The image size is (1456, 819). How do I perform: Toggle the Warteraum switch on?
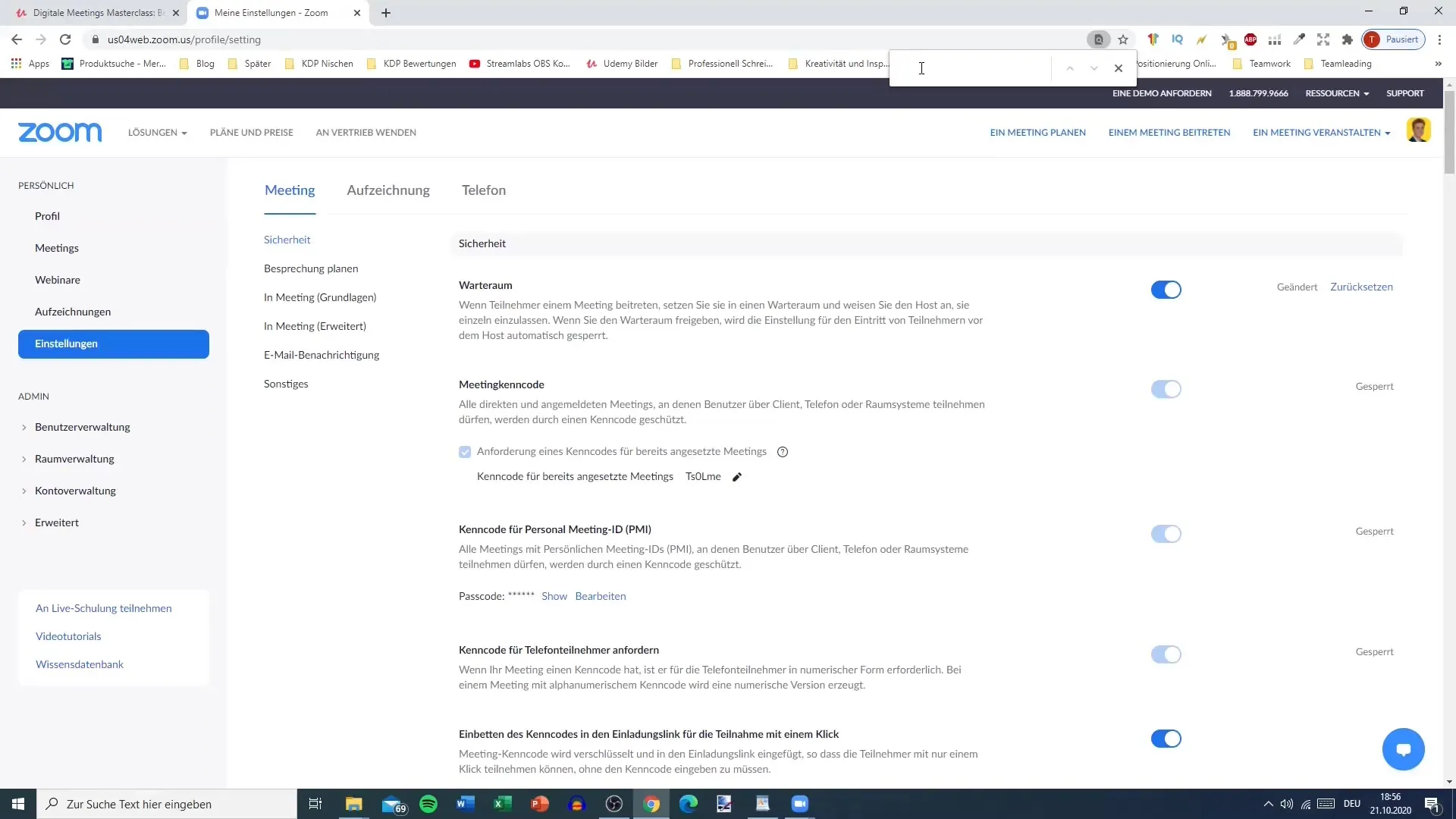click(1165, 289)
